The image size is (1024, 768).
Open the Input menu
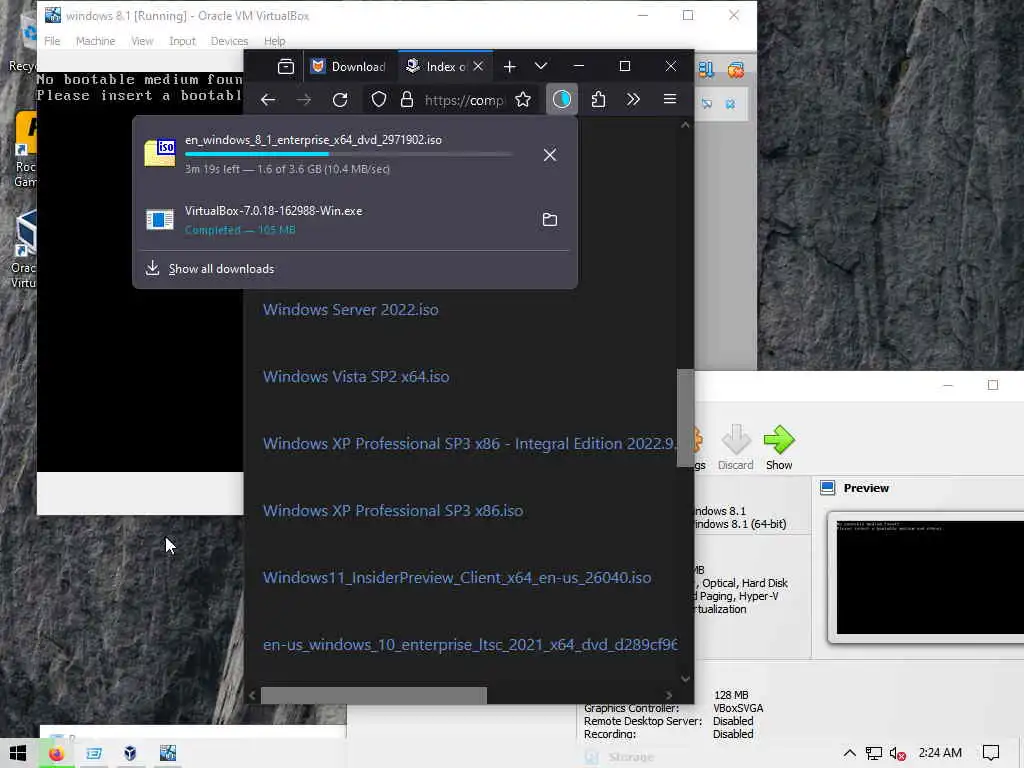182,41
